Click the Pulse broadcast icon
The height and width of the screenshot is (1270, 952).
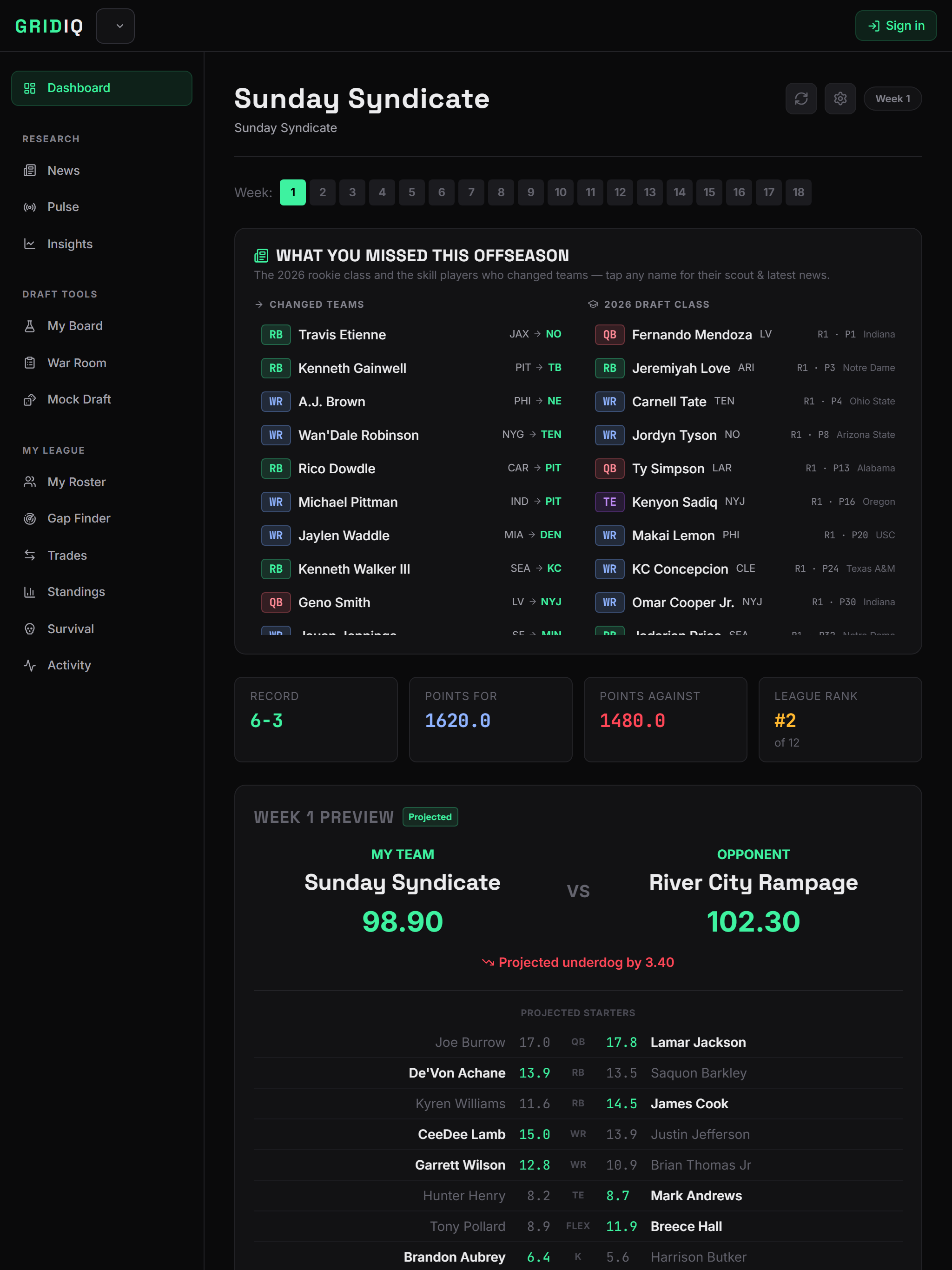click(x=30, y=207)
